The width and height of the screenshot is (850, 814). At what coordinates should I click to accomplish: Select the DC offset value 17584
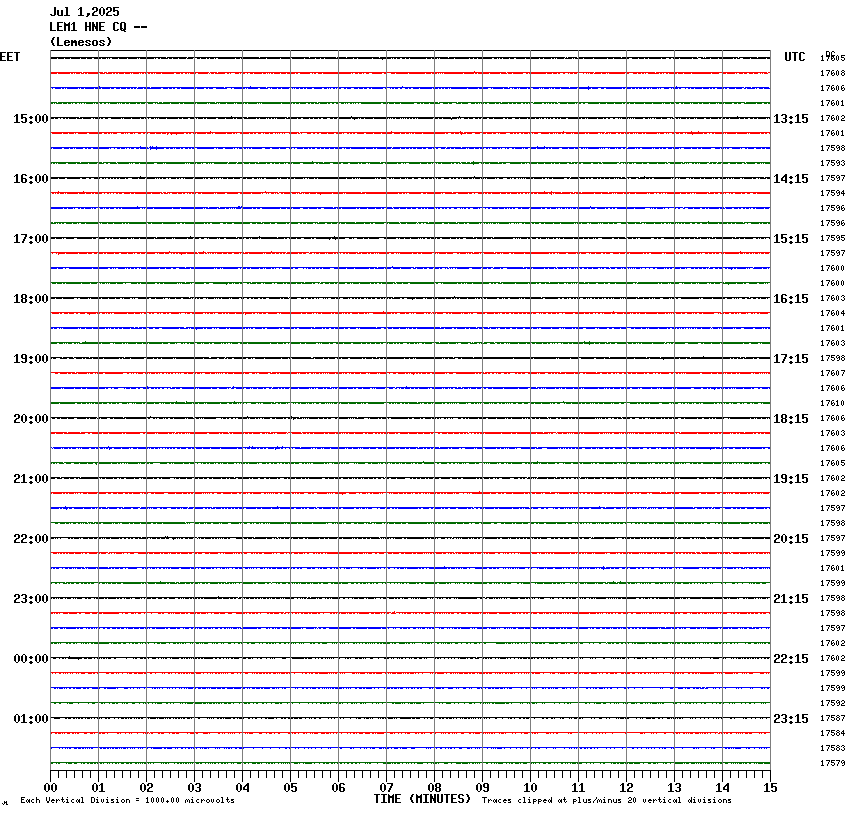pos(833,733)
